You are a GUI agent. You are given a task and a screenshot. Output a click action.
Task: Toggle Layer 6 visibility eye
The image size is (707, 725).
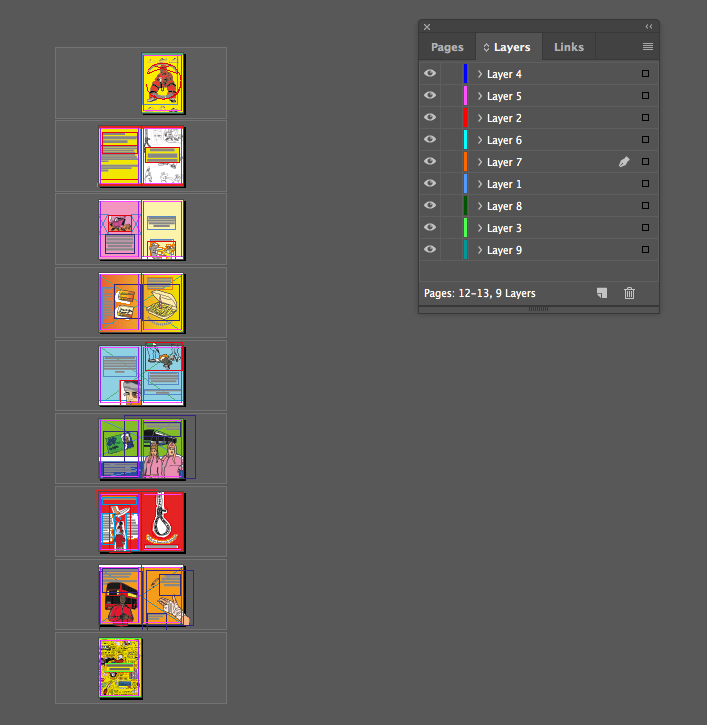coord(430,139)
